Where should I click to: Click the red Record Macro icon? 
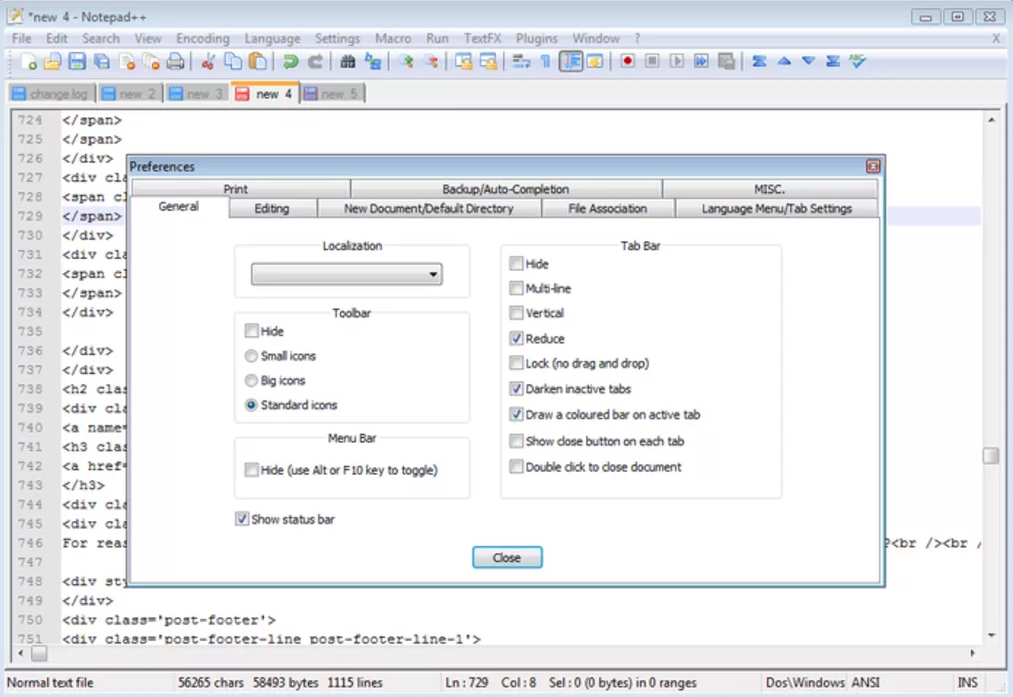(627, 61)
